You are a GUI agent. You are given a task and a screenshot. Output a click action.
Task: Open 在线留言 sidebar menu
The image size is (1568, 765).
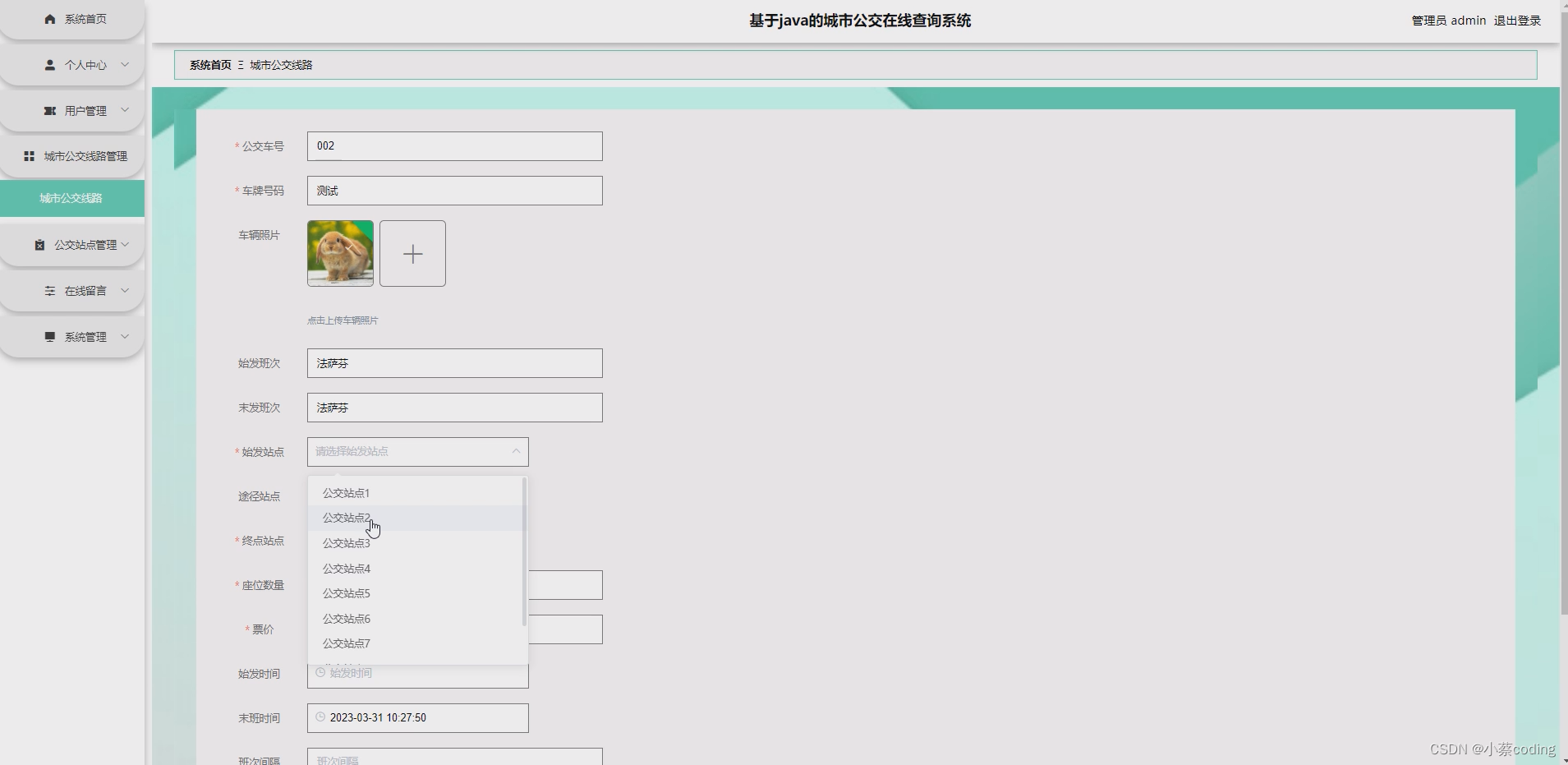(x=72, y=291)
